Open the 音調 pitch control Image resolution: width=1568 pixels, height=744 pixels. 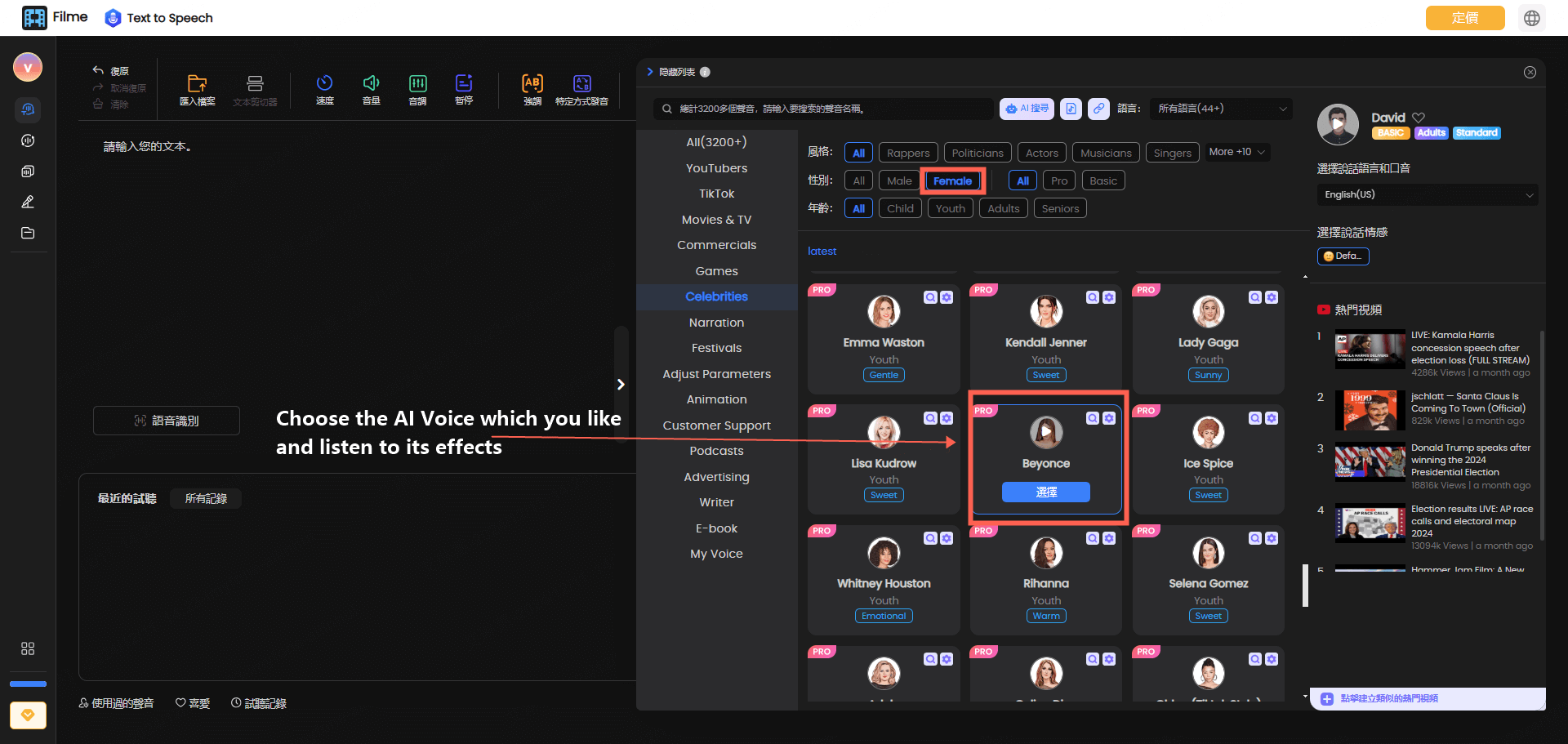click(417, 89)
